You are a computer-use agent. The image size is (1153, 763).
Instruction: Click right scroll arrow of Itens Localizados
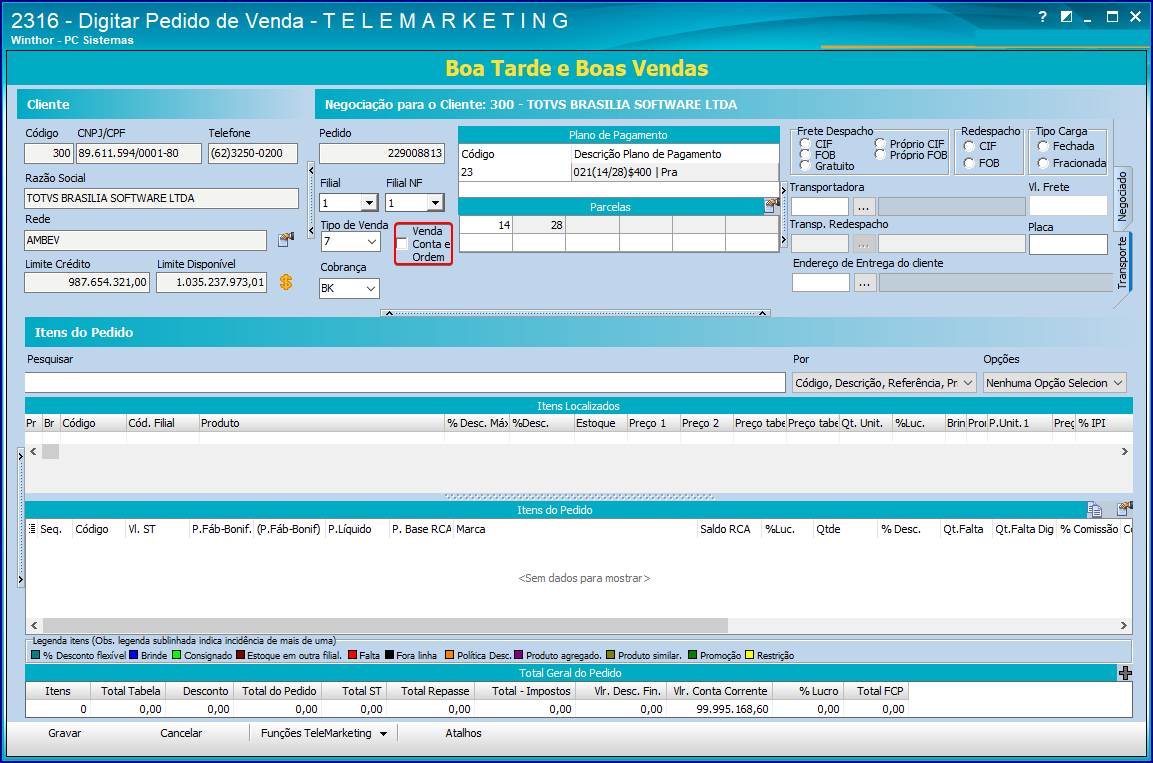point(1124,451)
